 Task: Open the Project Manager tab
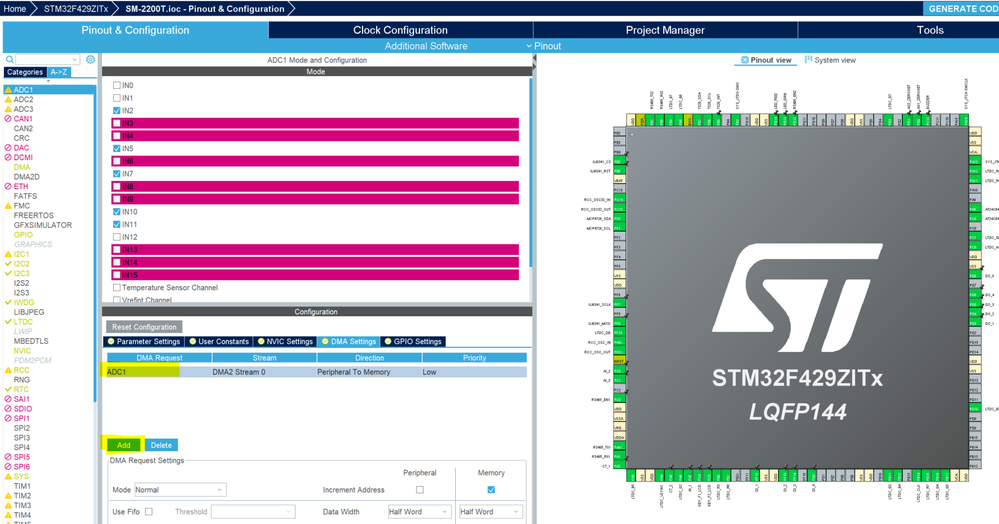[665, 30]
